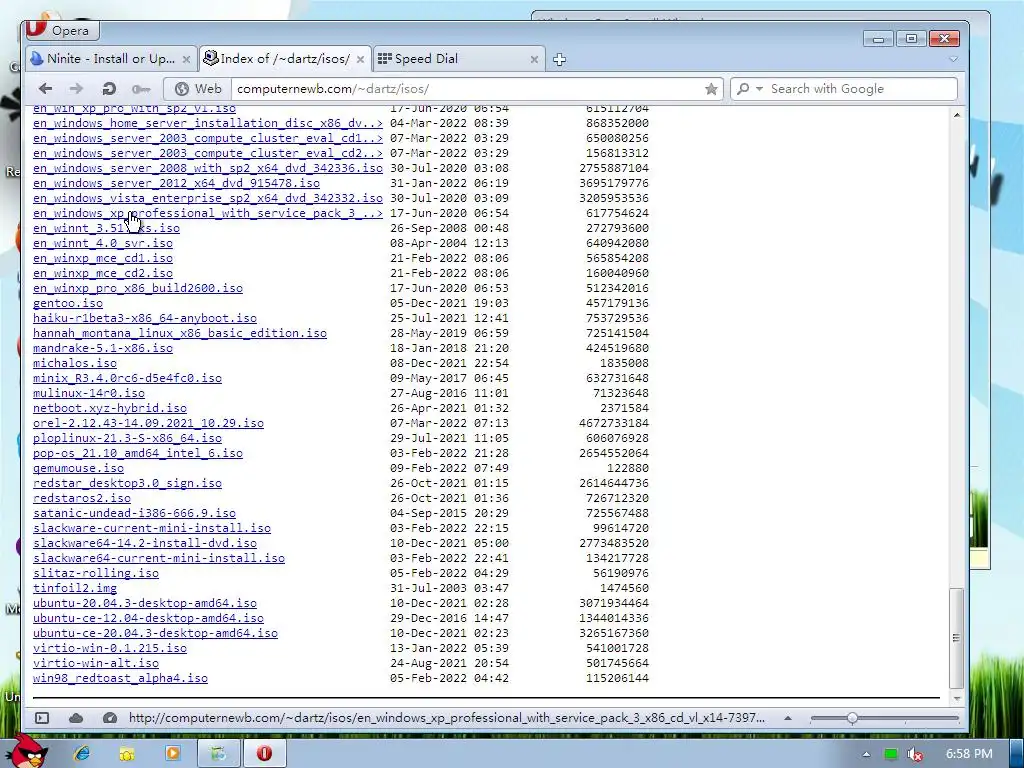Click the muted volume tray icon

[x=914, y=754]
